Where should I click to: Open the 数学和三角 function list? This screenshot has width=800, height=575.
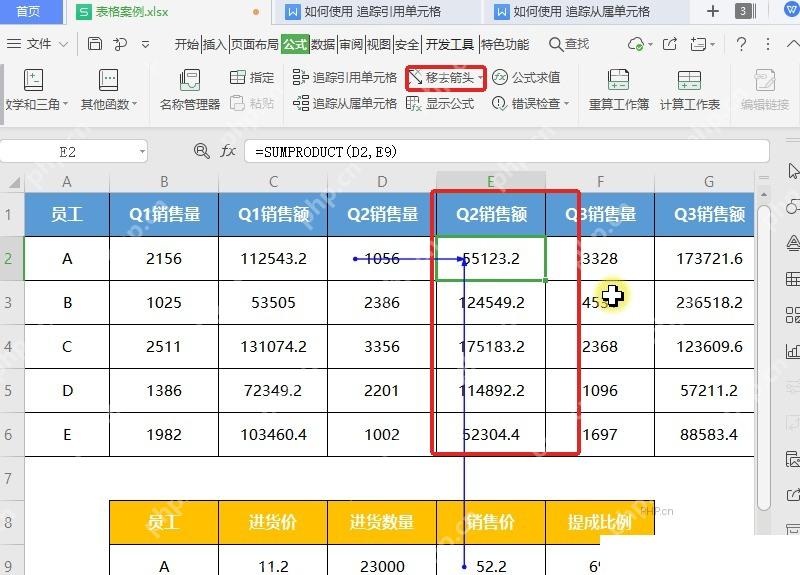(x=35, y=90)
